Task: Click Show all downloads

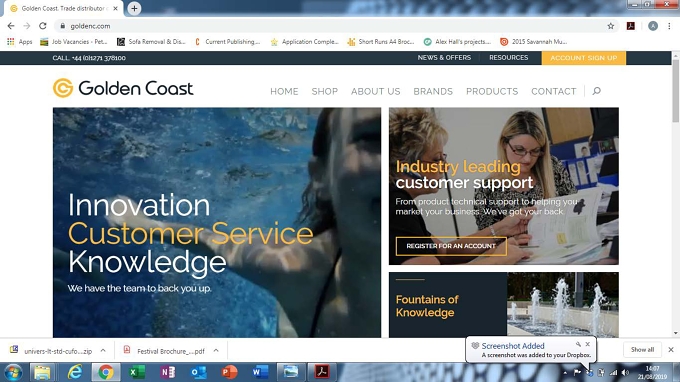Action: (642, 349)
